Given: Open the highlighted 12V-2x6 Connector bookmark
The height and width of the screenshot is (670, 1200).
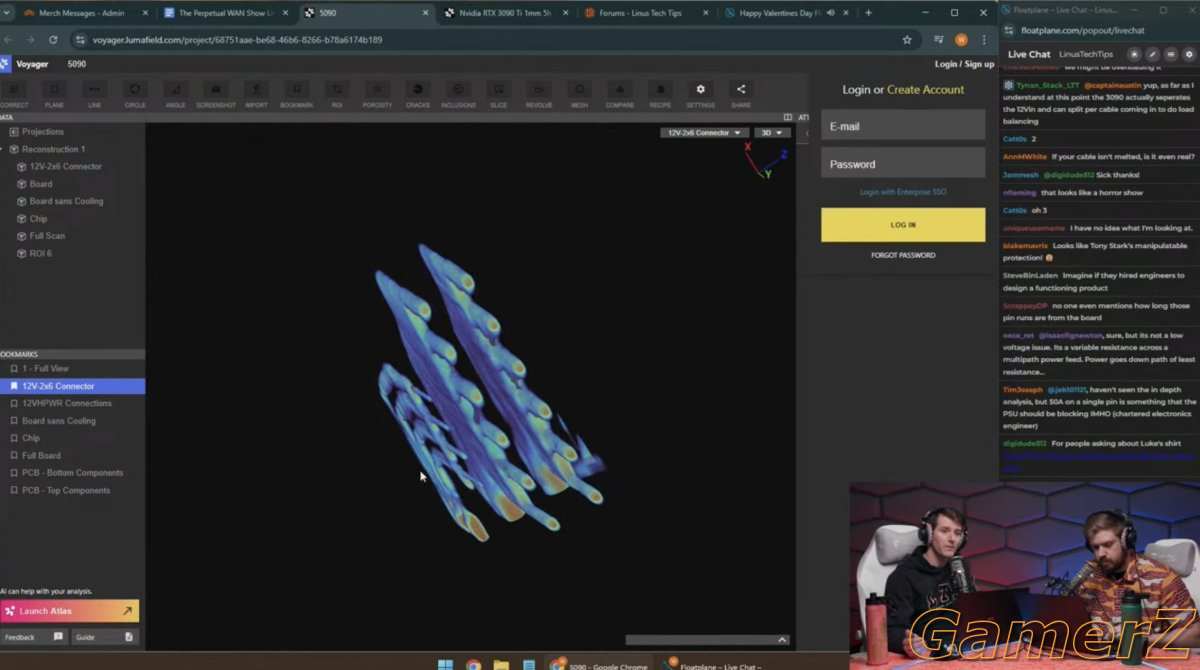Looking at the screenshot, I should (x=72, y=386).
